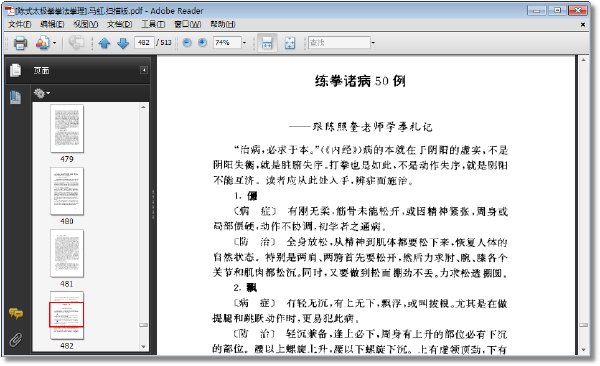
Task: Maximize the Adobe Reader window
Action: point(557,10)
